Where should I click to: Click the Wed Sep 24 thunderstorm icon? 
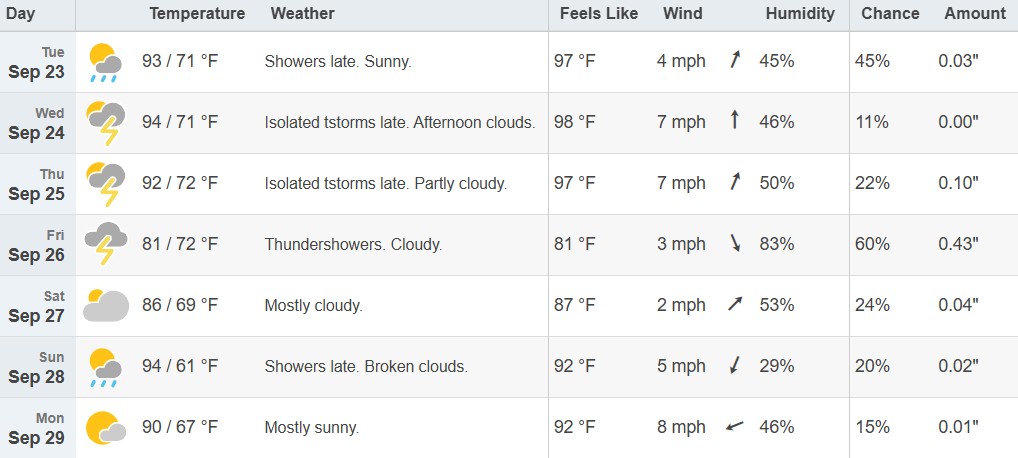(105, 123)
